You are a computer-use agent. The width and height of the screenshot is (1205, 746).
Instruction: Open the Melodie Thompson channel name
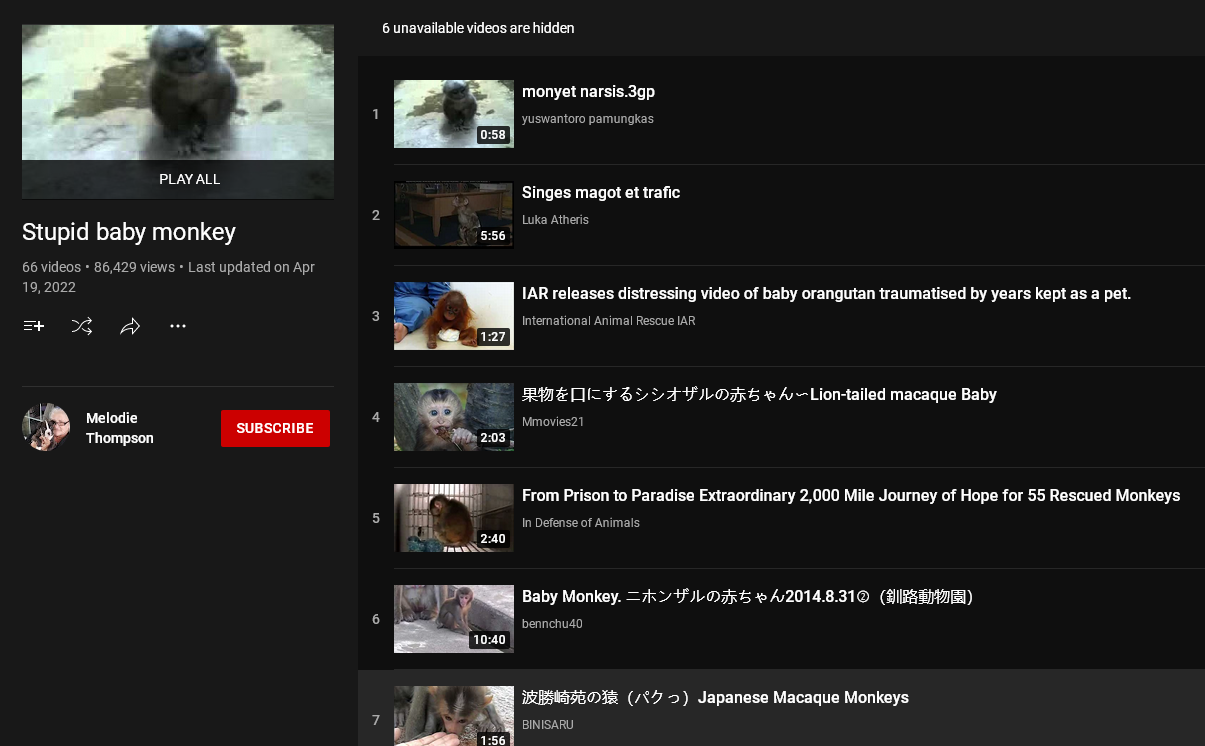tap(119, 428)
